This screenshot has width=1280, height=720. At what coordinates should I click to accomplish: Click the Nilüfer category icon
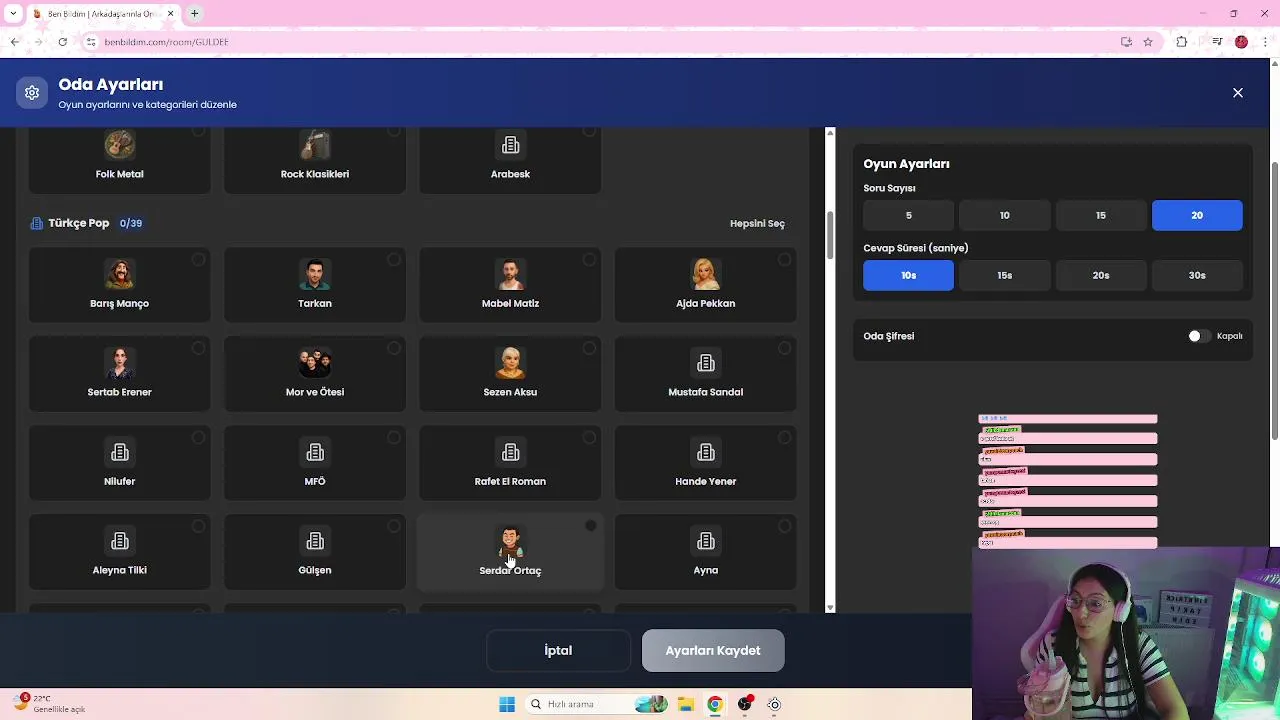click(x=119, y=452)
